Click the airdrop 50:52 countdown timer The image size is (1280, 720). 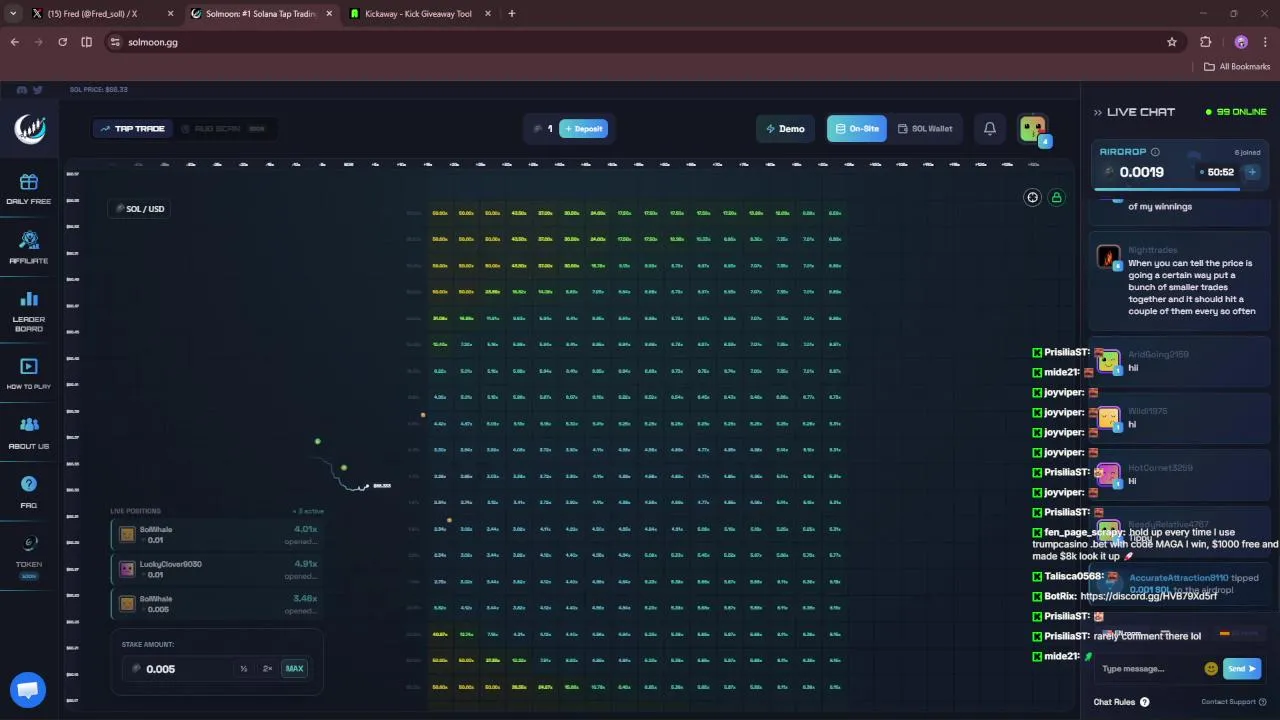click(x=1219, y=172)
